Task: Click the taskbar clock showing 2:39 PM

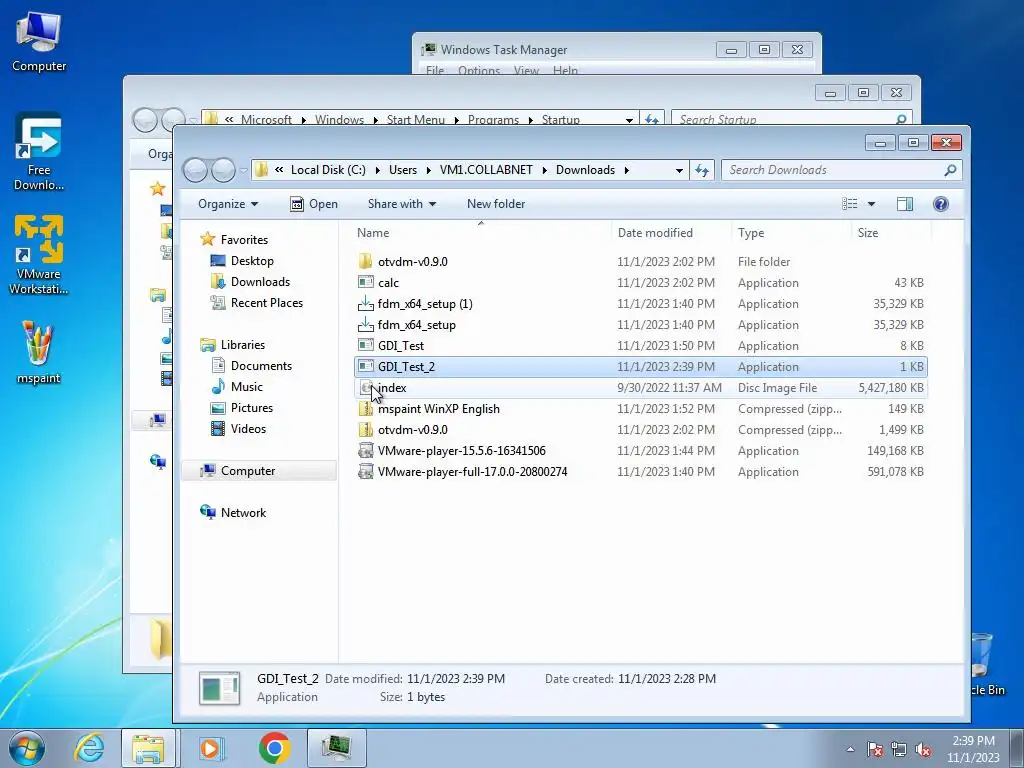Action: (973, 749)
